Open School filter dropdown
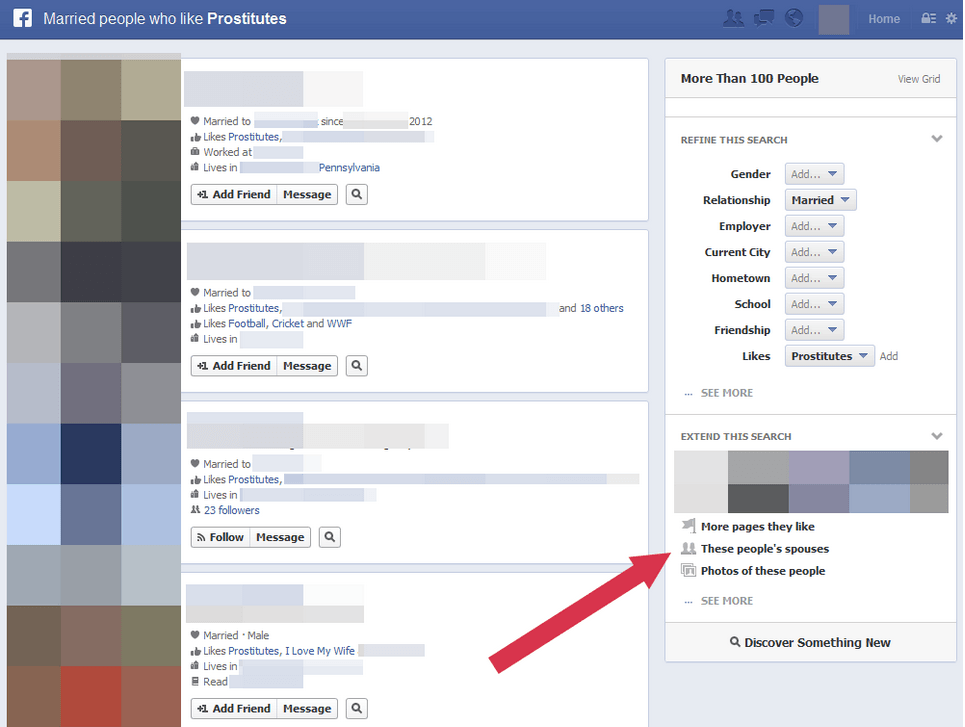965x727 pixels. pyautogui.click(x=814, y=304)
